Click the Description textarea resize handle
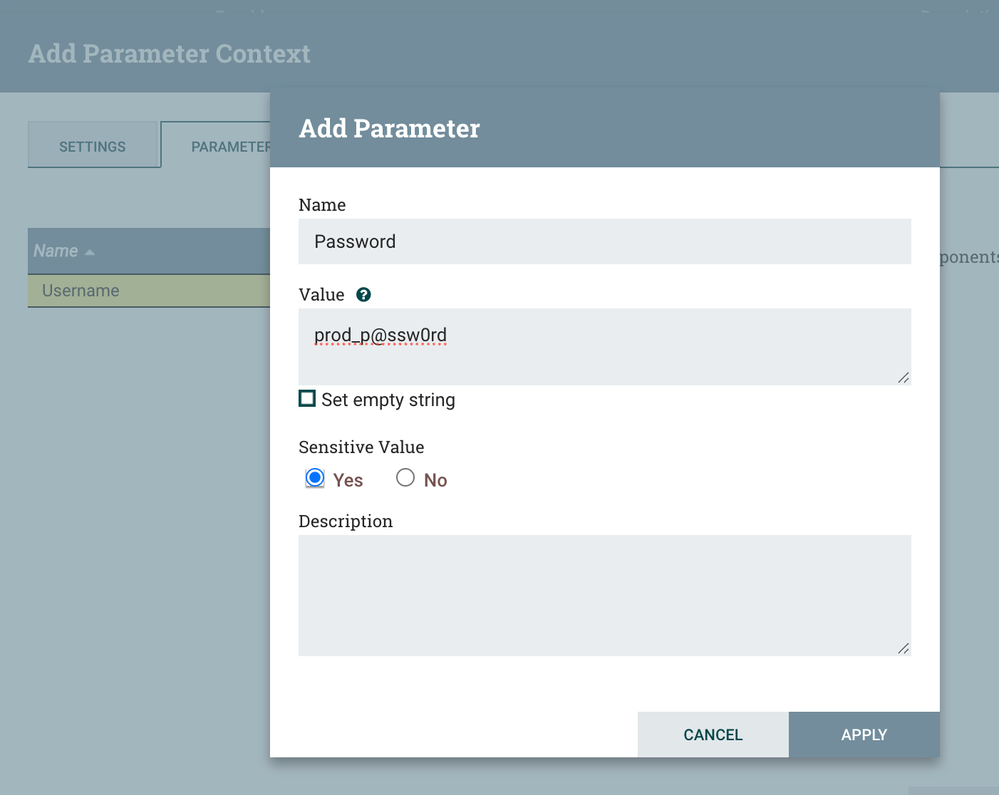999x795 pixels. 903,648
